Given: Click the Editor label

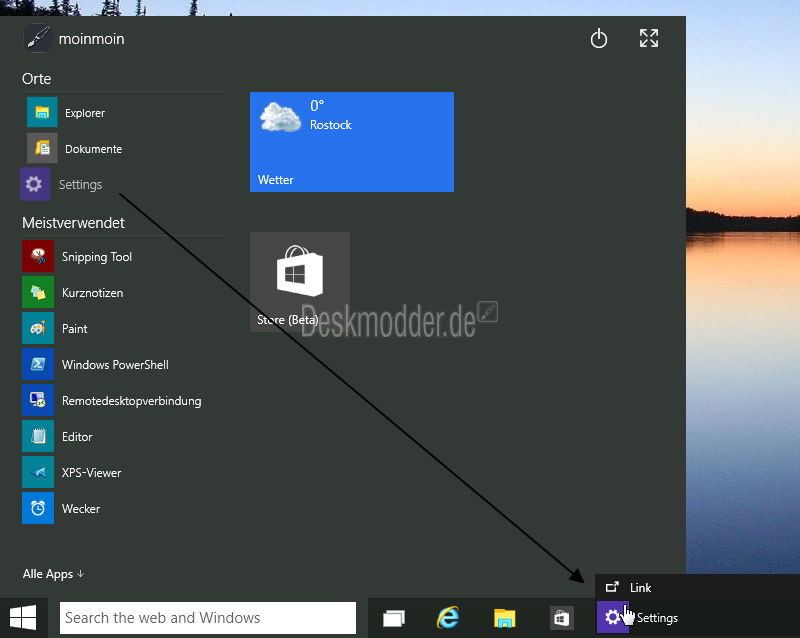Looking at the screenshot, I should click(77, 437).
